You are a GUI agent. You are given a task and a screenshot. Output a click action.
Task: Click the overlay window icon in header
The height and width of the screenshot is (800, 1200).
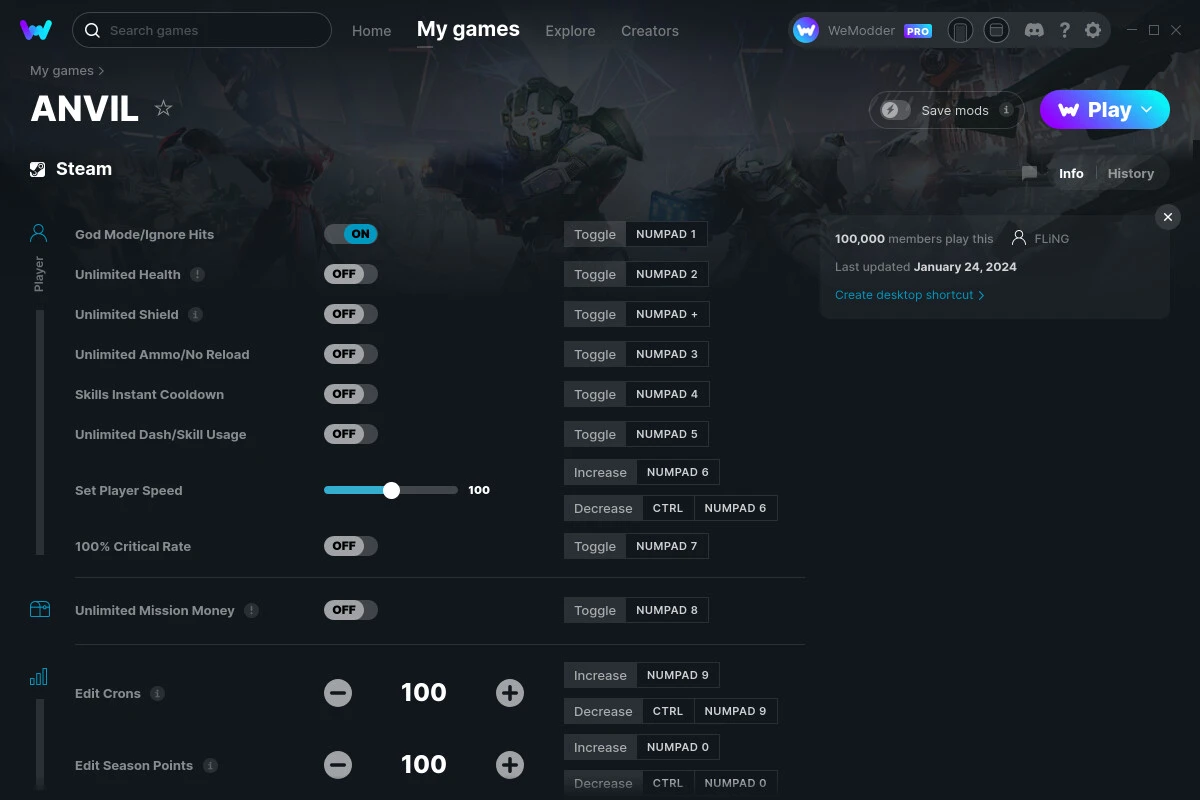click(x=996, y=30)
